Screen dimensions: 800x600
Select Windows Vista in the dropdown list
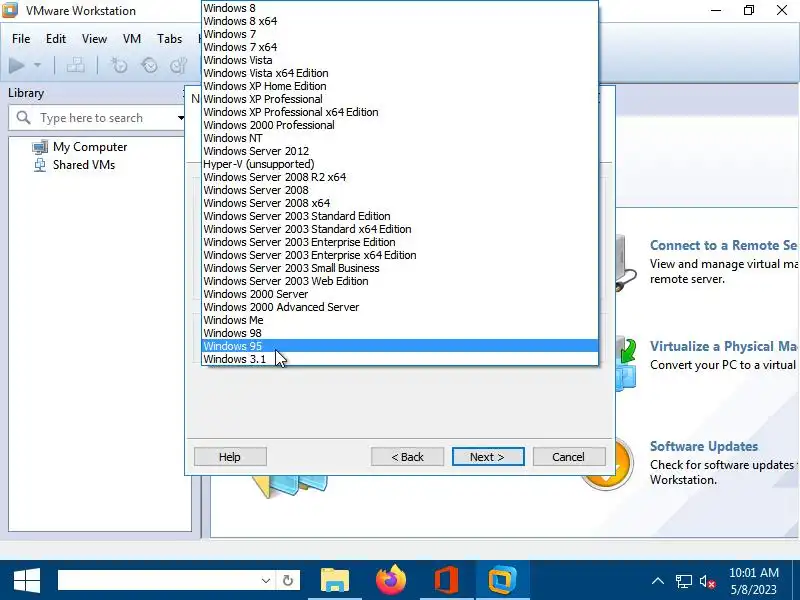click(x=399, y=60)
